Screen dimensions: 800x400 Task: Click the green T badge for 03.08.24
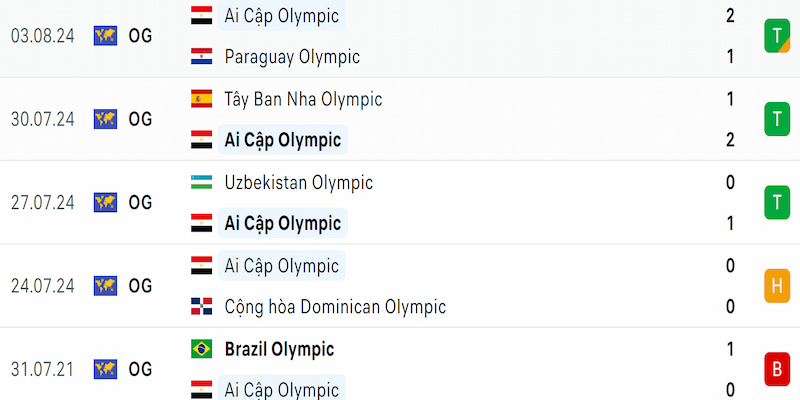coord(777,36)
